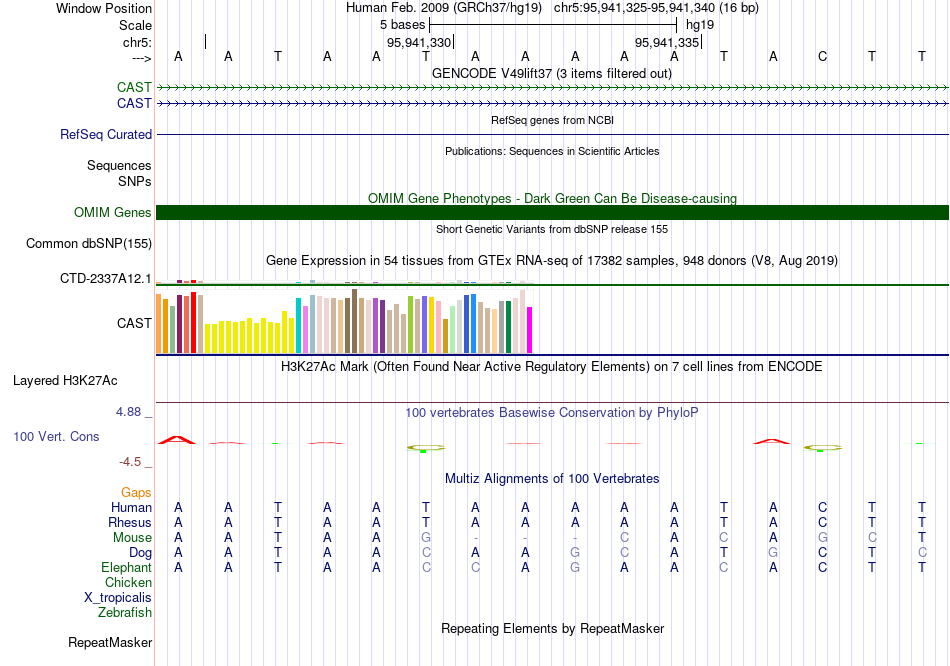Click the 5 bases scale bar label
The width and height of the screenshot is (950, 666).
(x=402, y=25)
